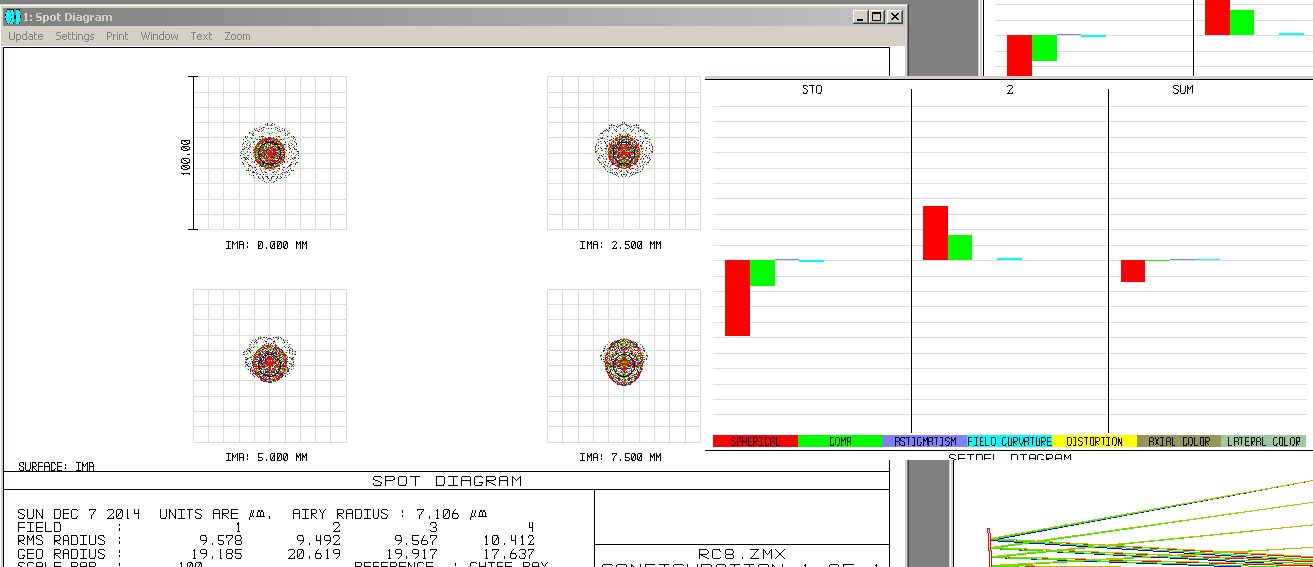The image size is (1313, 567).
Task: Open the Update menu
Action: click(26, 36)
